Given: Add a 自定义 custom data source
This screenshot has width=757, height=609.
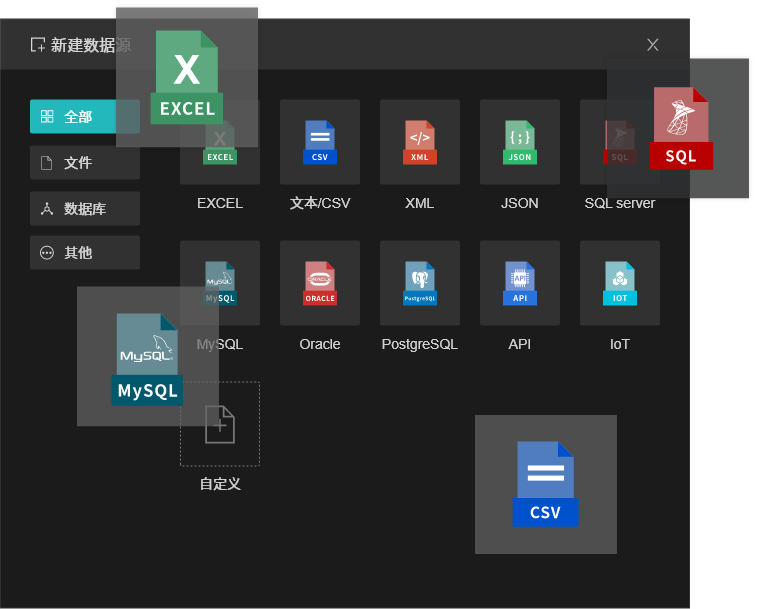Looking at the screenshot, I should (x=220, y=424).
